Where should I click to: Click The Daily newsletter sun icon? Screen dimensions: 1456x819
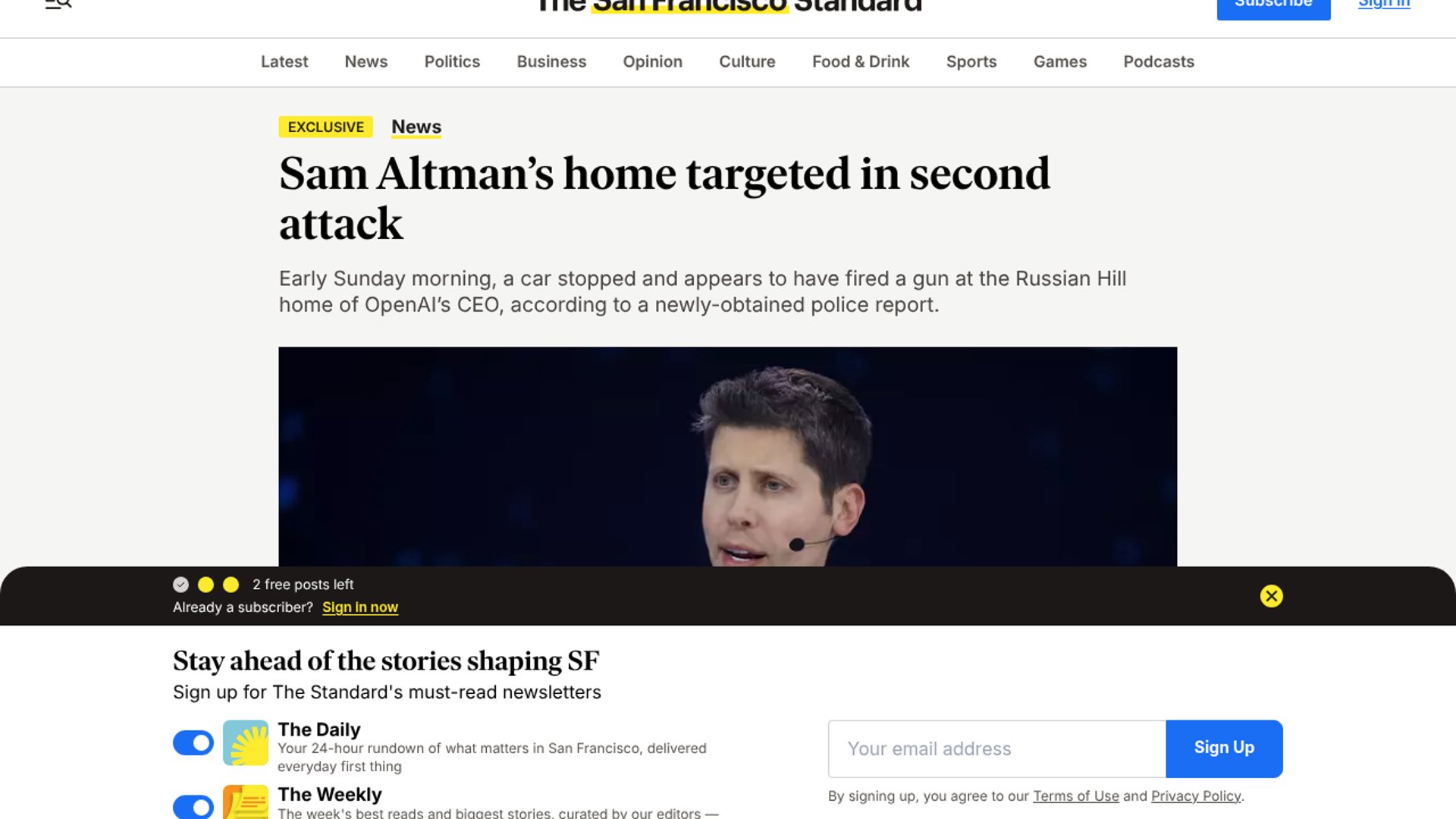point(246,742)
